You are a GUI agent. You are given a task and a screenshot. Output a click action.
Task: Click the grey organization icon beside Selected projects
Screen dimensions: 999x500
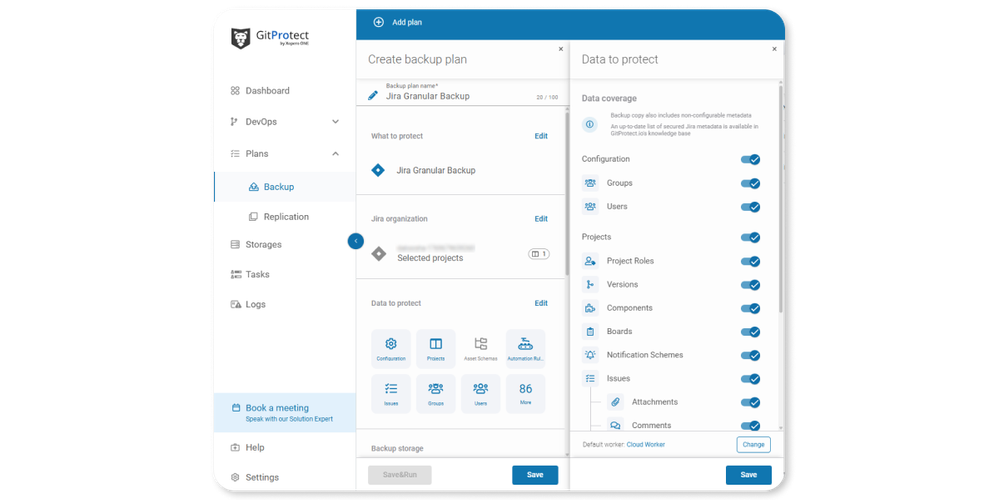tap(378, 254)
